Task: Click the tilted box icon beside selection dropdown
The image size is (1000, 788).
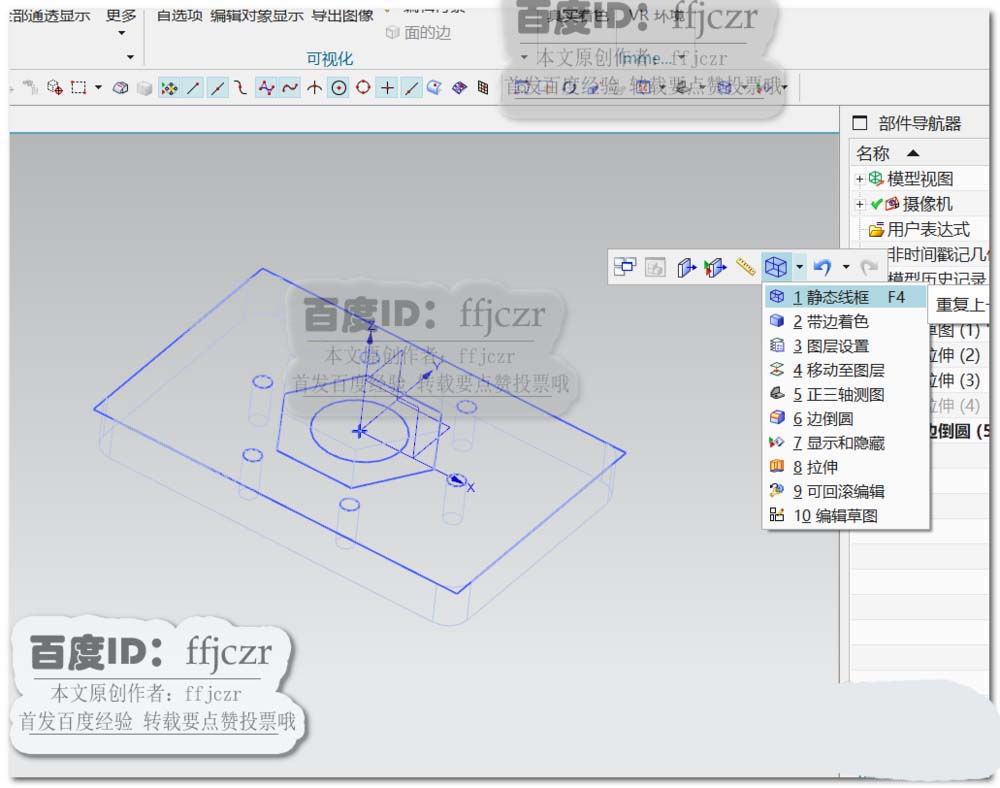Action: [x=121, y=88]
